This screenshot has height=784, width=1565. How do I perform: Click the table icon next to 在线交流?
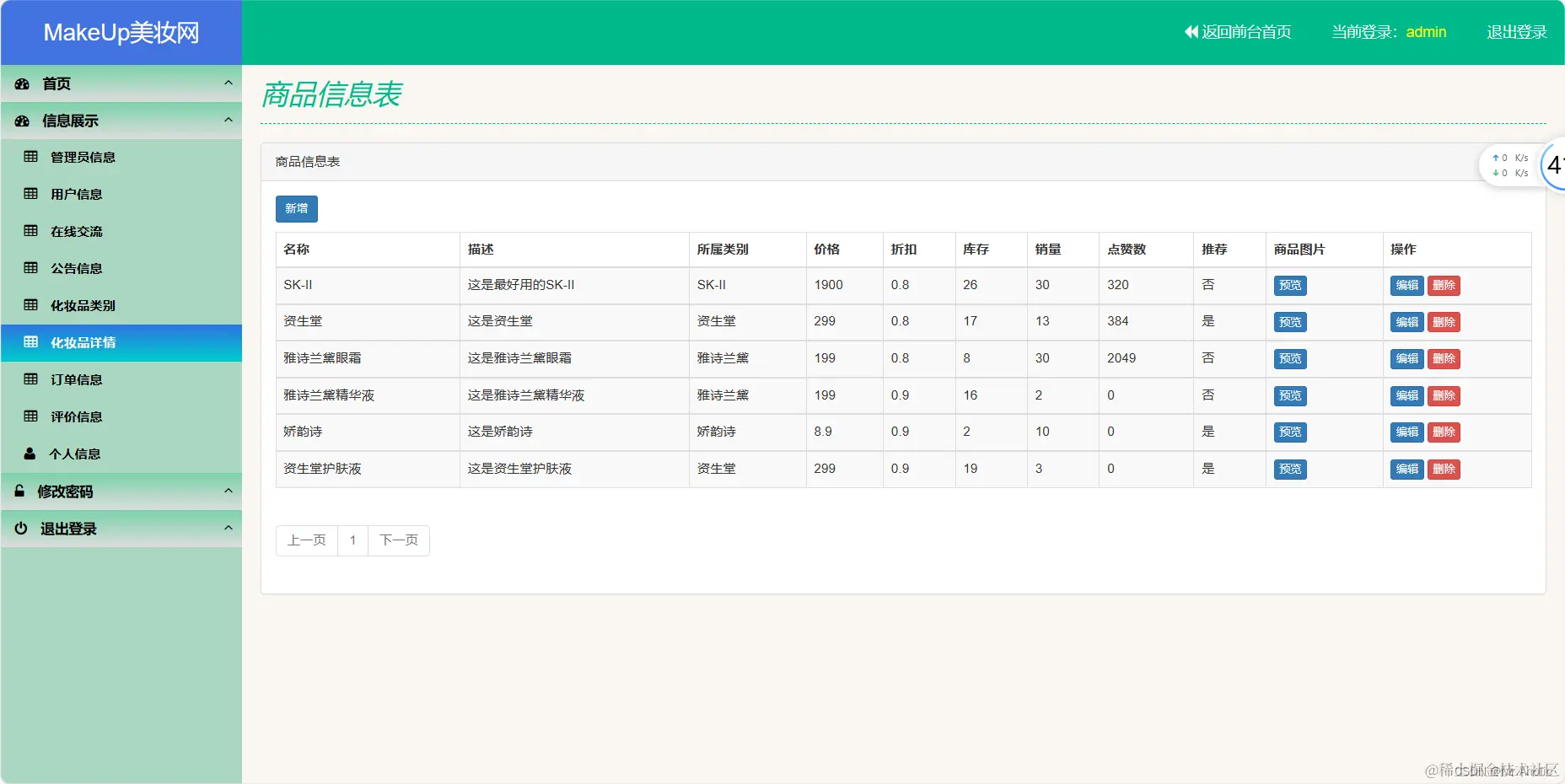(31, 231)
